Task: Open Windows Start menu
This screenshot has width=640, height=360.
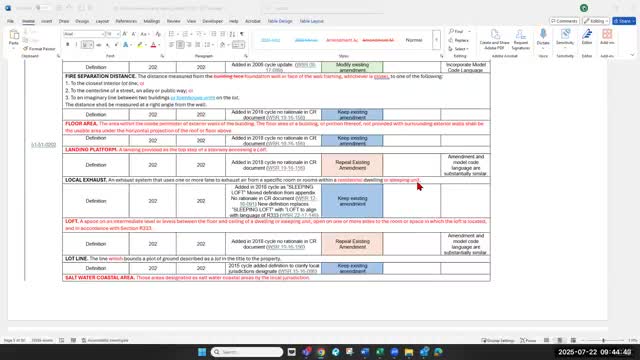Action: (202, 352)
